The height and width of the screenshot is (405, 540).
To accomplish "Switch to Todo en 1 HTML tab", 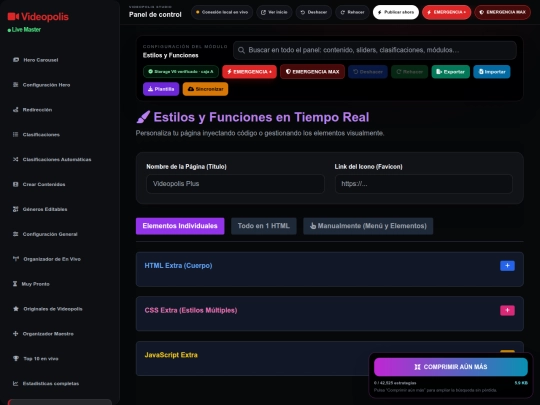I will click(263, 226).
